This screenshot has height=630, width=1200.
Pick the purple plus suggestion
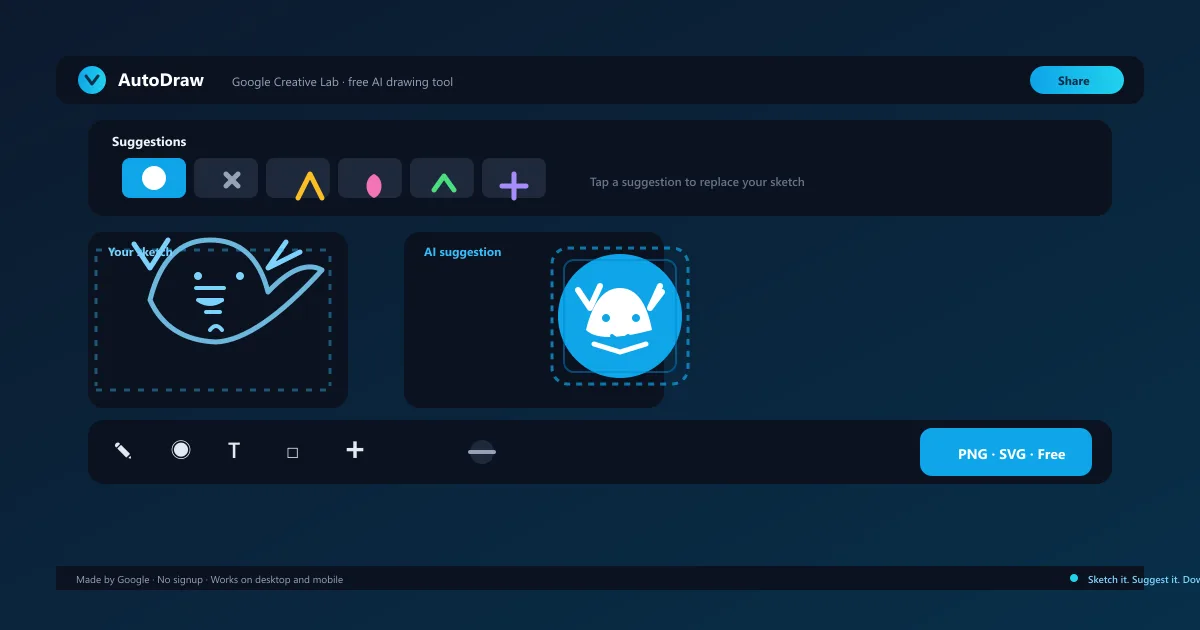tap(514, 178)
